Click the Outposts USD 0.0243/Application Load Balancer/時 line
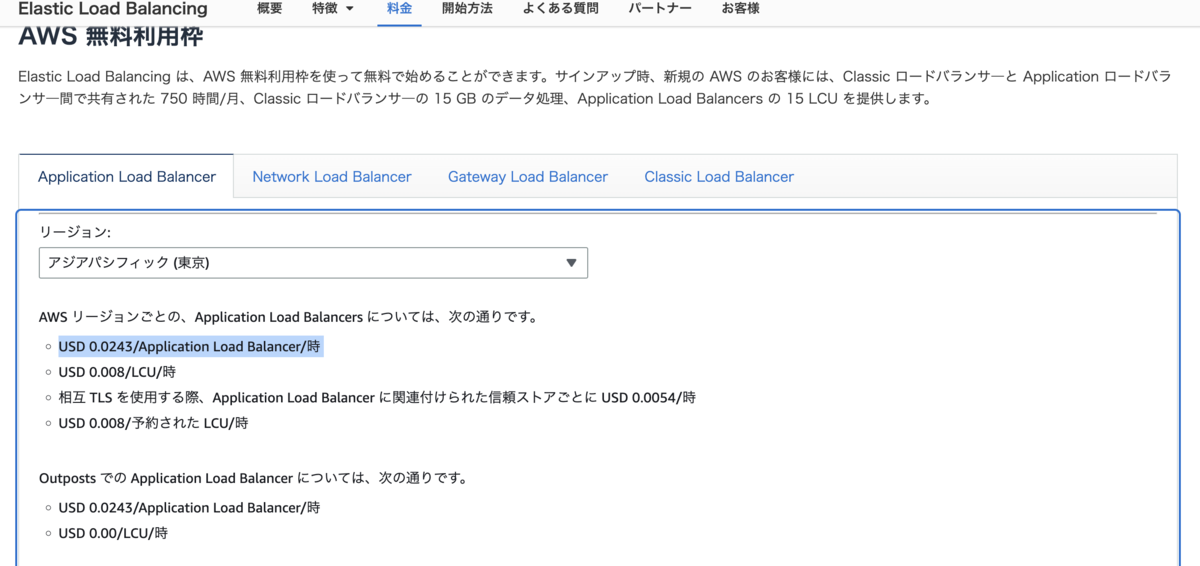Image resolution: width=1200 pixels, height=566 pixels. pyautogui.click(x=189, y=507)
